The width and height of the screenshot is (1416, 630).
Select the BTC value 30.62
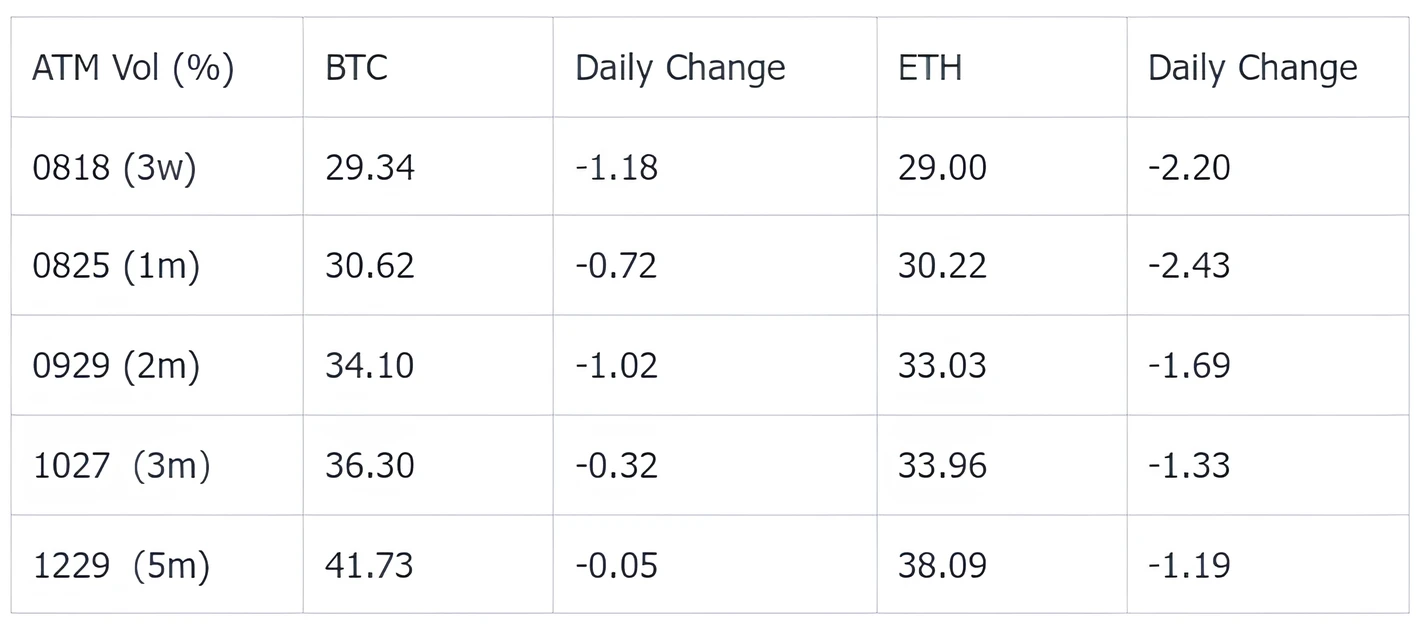click(369, 266)
